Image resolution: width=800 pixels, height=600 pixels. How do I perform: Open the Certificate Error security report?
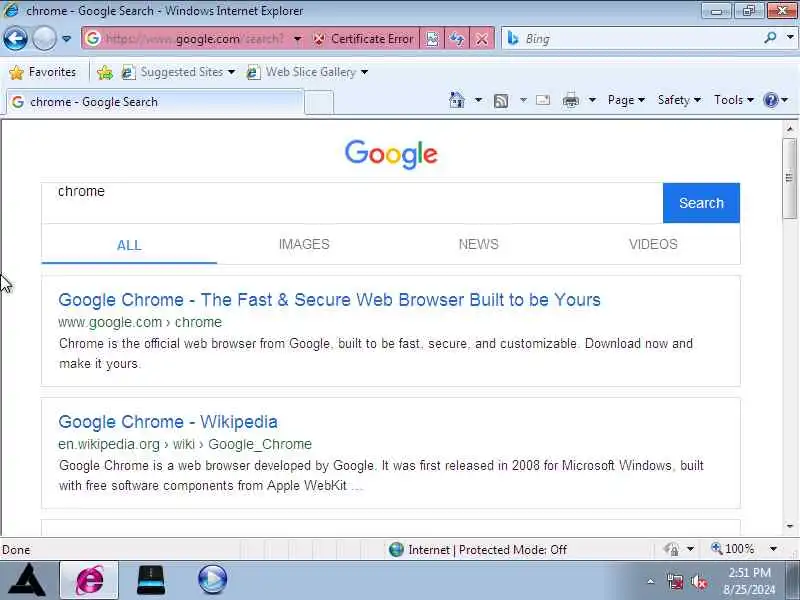363,39
